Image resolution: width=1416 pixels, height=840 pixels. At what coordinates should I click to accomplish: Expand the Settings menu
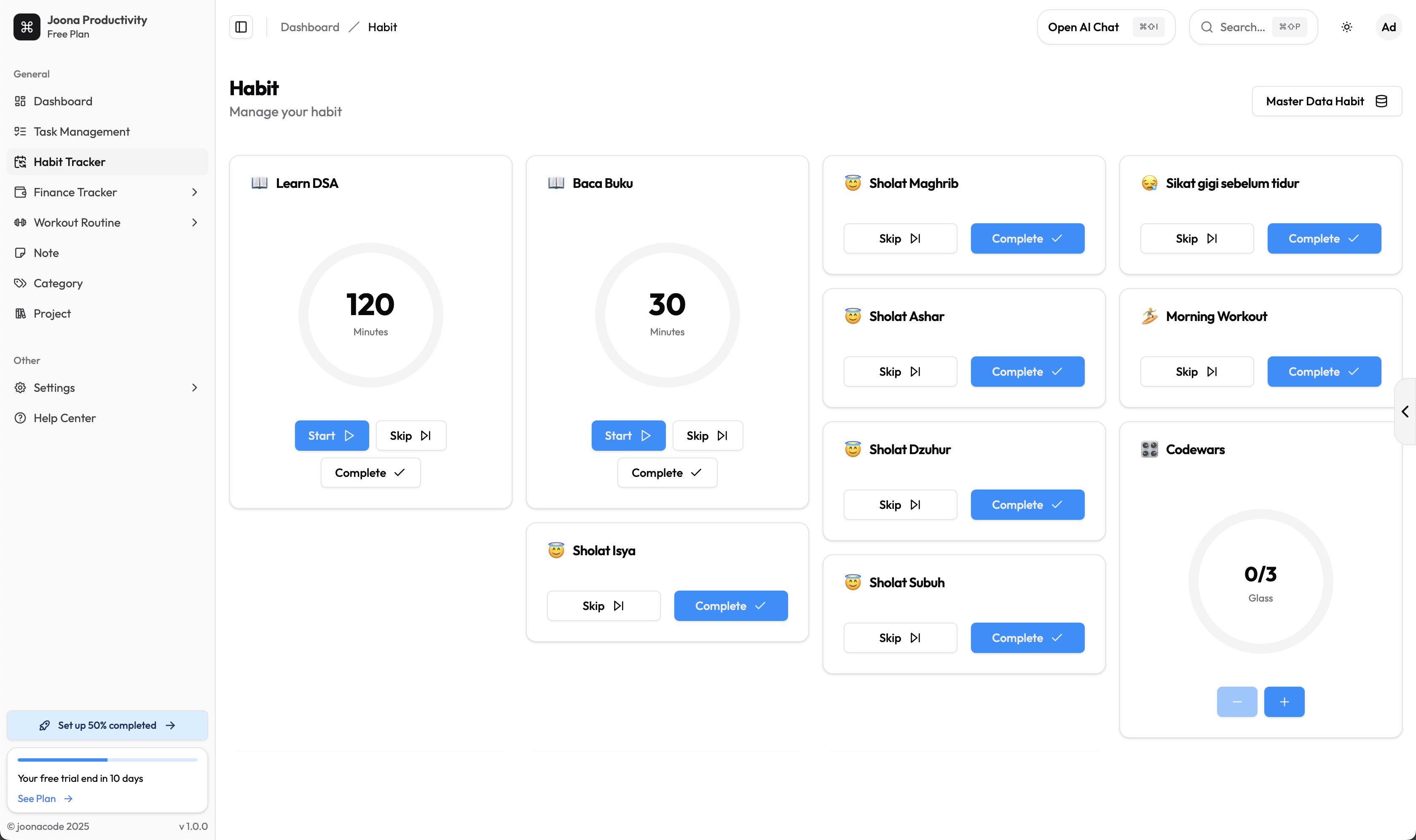coord(194,387)
